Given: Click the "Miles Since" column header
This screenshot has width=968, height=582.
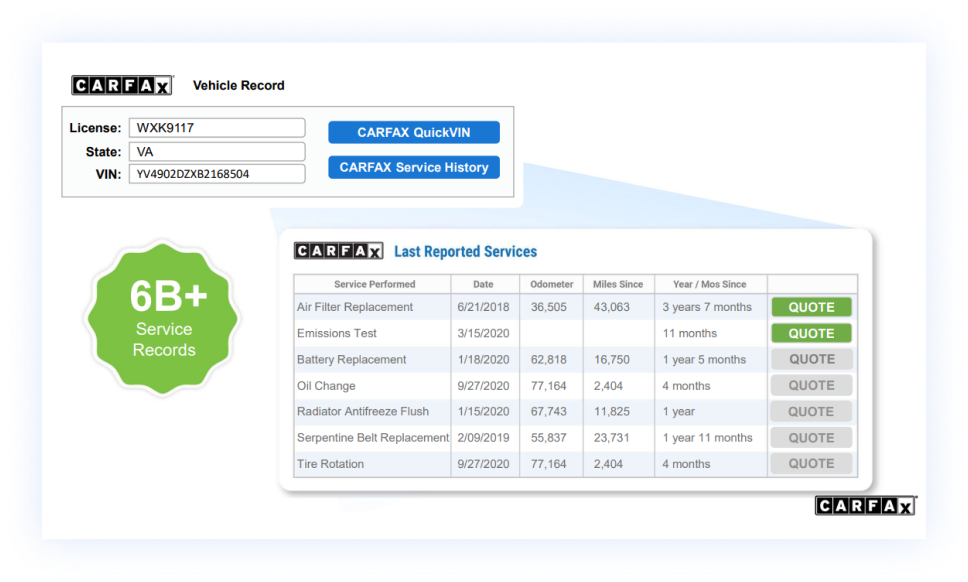Looking at the screenshot, I should click(x=618, y=285).
